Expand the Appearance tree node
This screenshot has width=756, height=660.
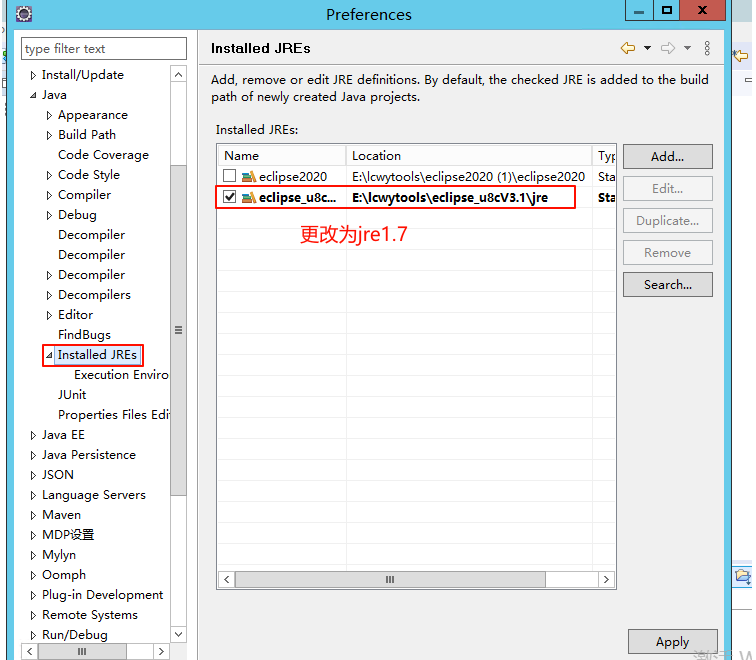tap(49, 115)
